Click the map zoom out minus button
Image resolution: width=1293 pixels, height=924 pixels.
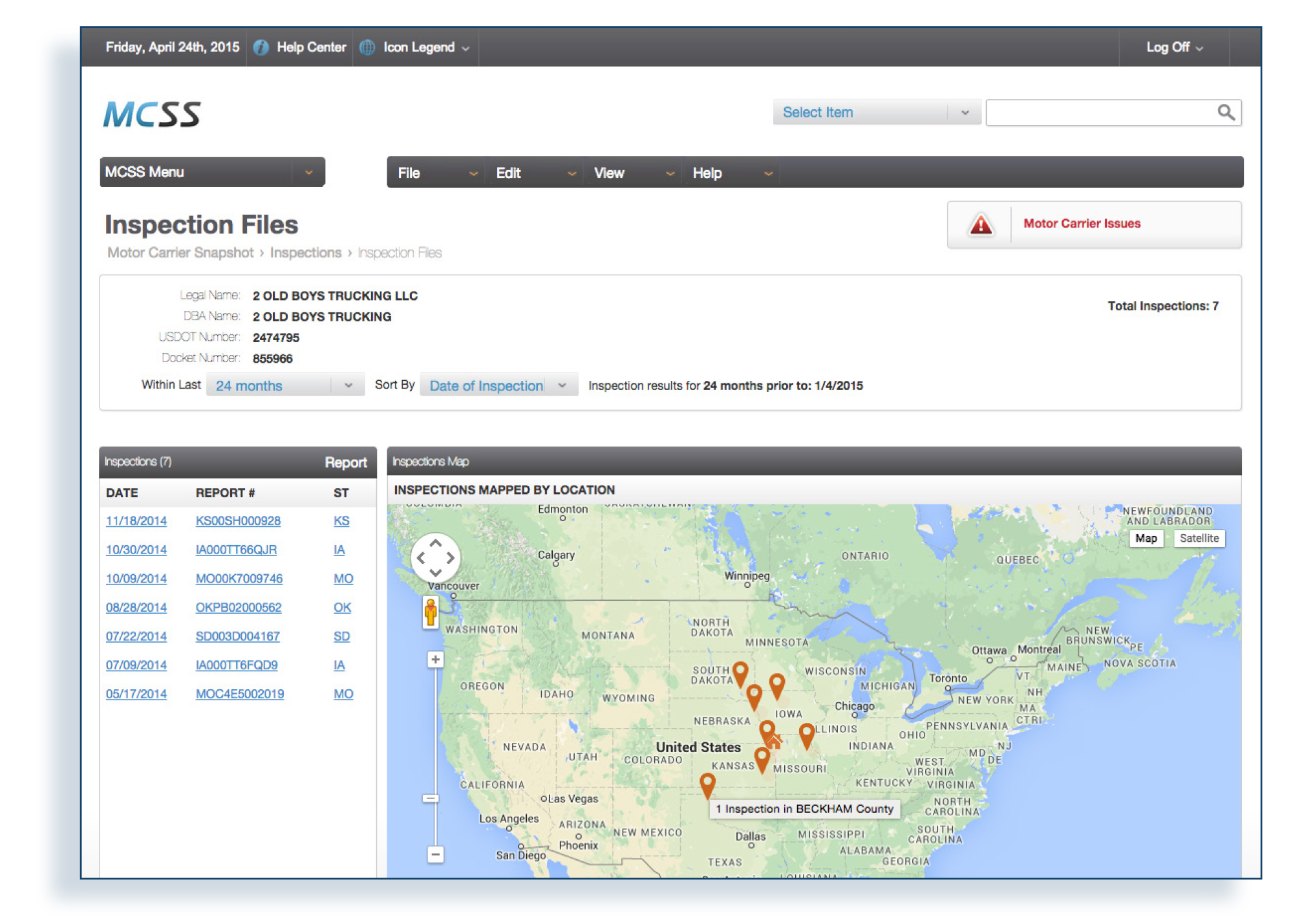[x=436, y=854]
